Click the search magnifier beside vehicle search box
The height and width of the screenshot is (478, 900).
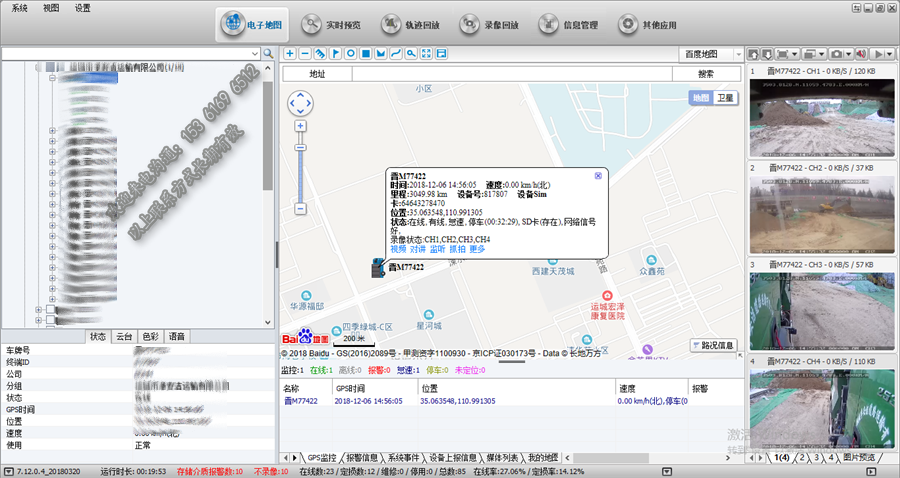268,53
